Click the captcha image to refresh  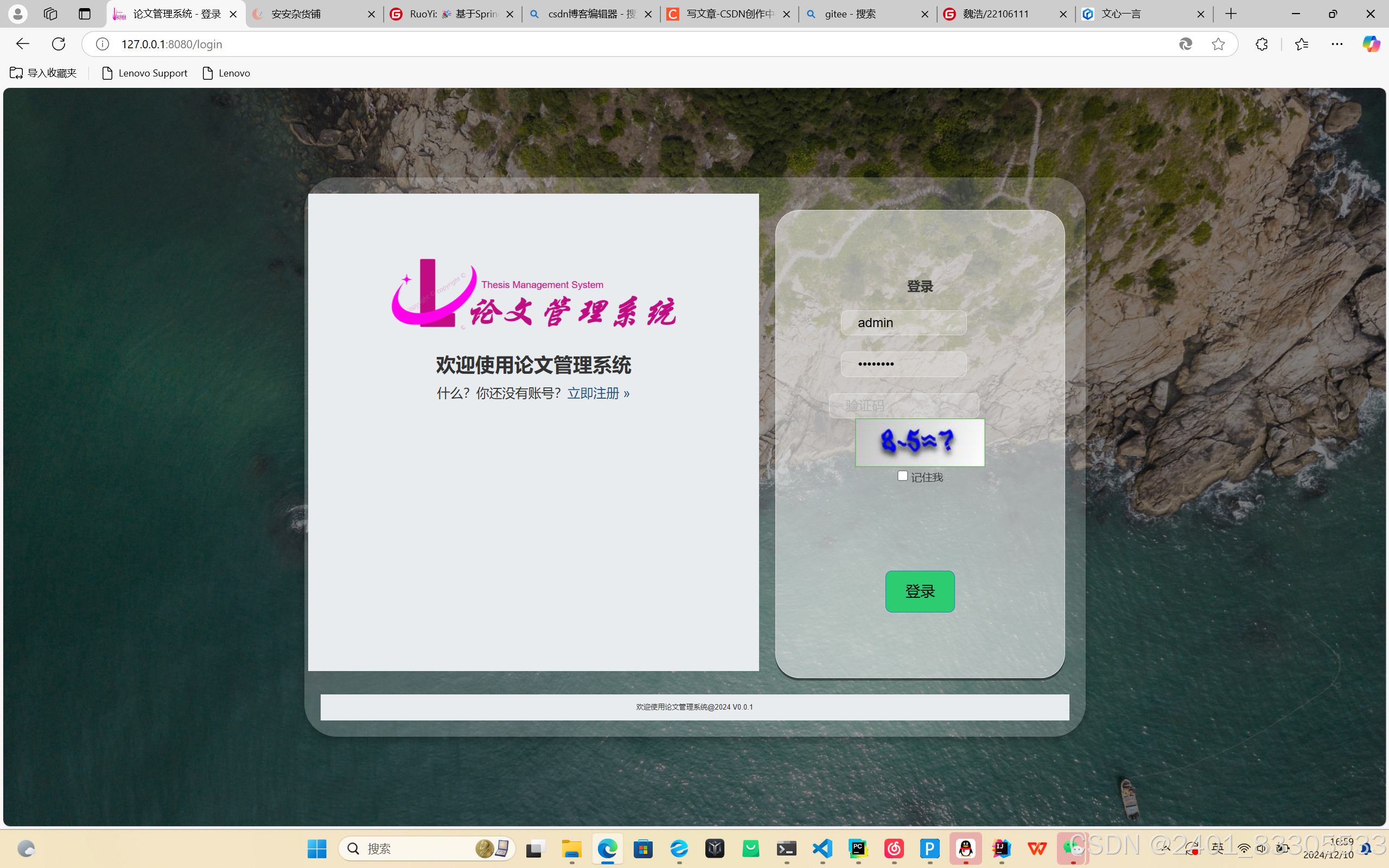tap(920, 443)
